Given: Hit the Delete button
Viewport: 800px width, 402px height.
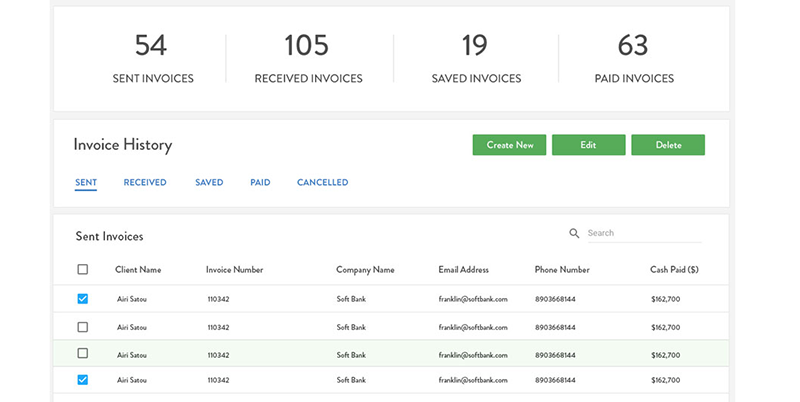Looking at the screenshot, I should pos(668,145).
